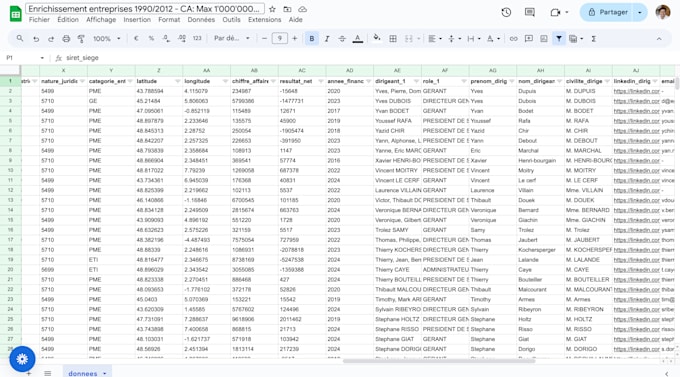680x377 pixels.
Task: Open text wrapping dropdown
Action: [474, 39]
